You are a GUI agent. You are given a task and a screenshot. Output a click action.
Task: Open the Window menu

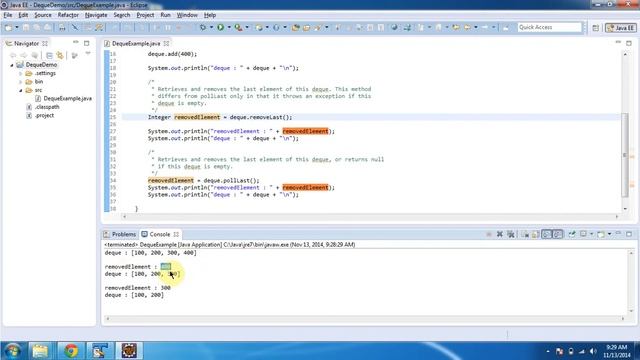pos(187,15)
